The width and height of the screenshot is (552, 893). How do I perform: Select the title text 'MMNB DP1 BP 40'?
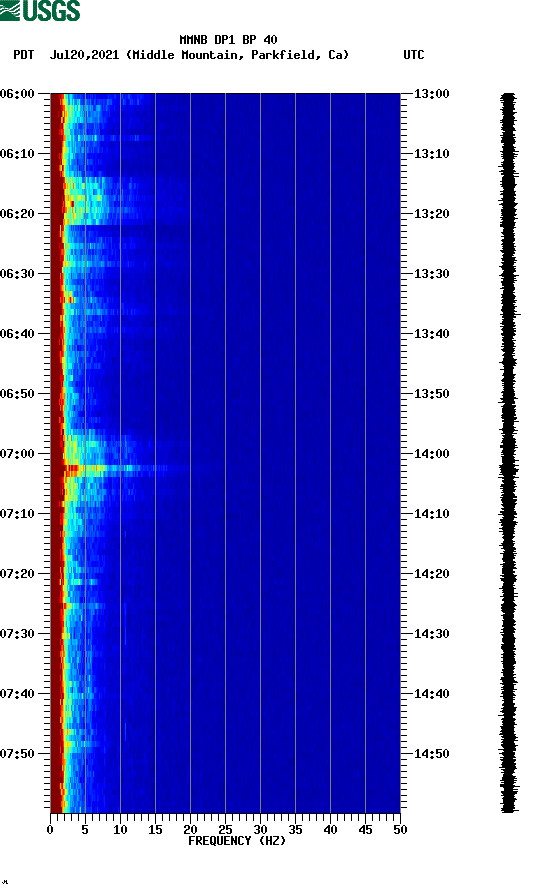tap(228, 40)
